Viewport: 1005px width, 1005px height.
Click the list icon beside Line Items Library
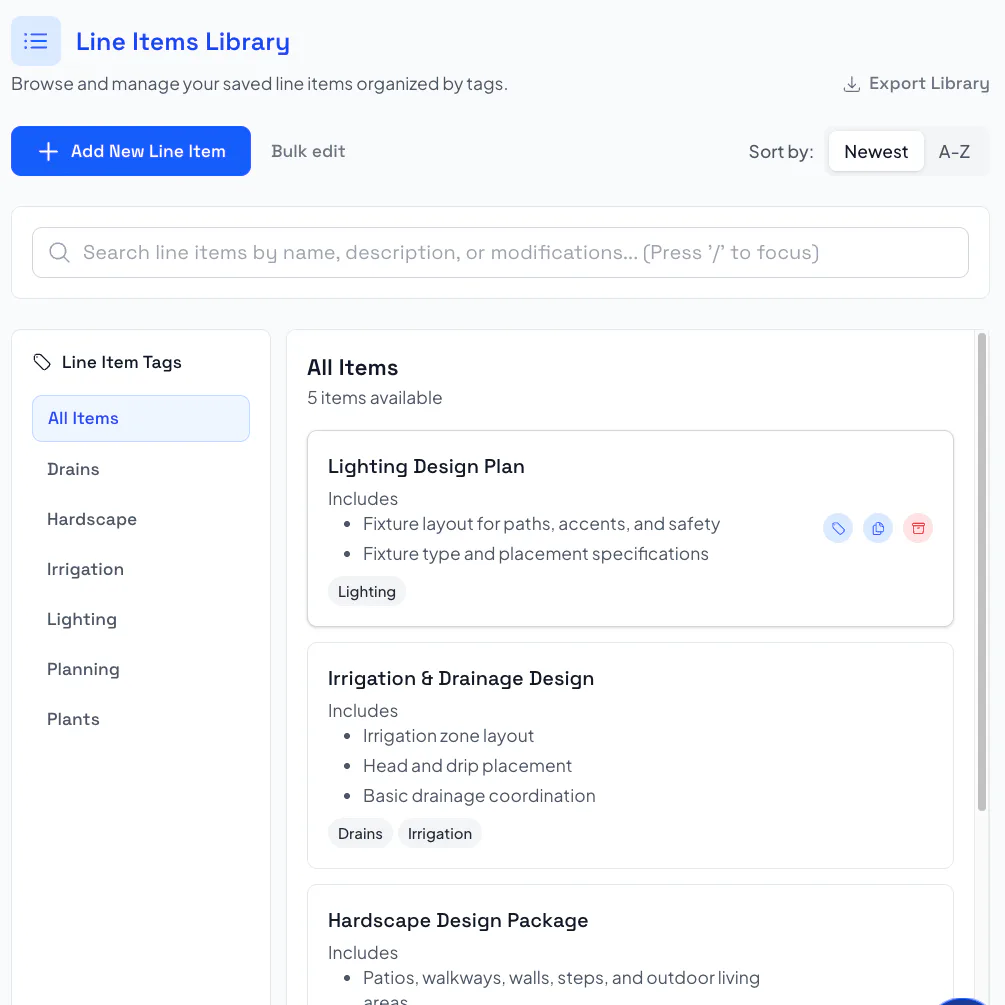coord(36,41)
